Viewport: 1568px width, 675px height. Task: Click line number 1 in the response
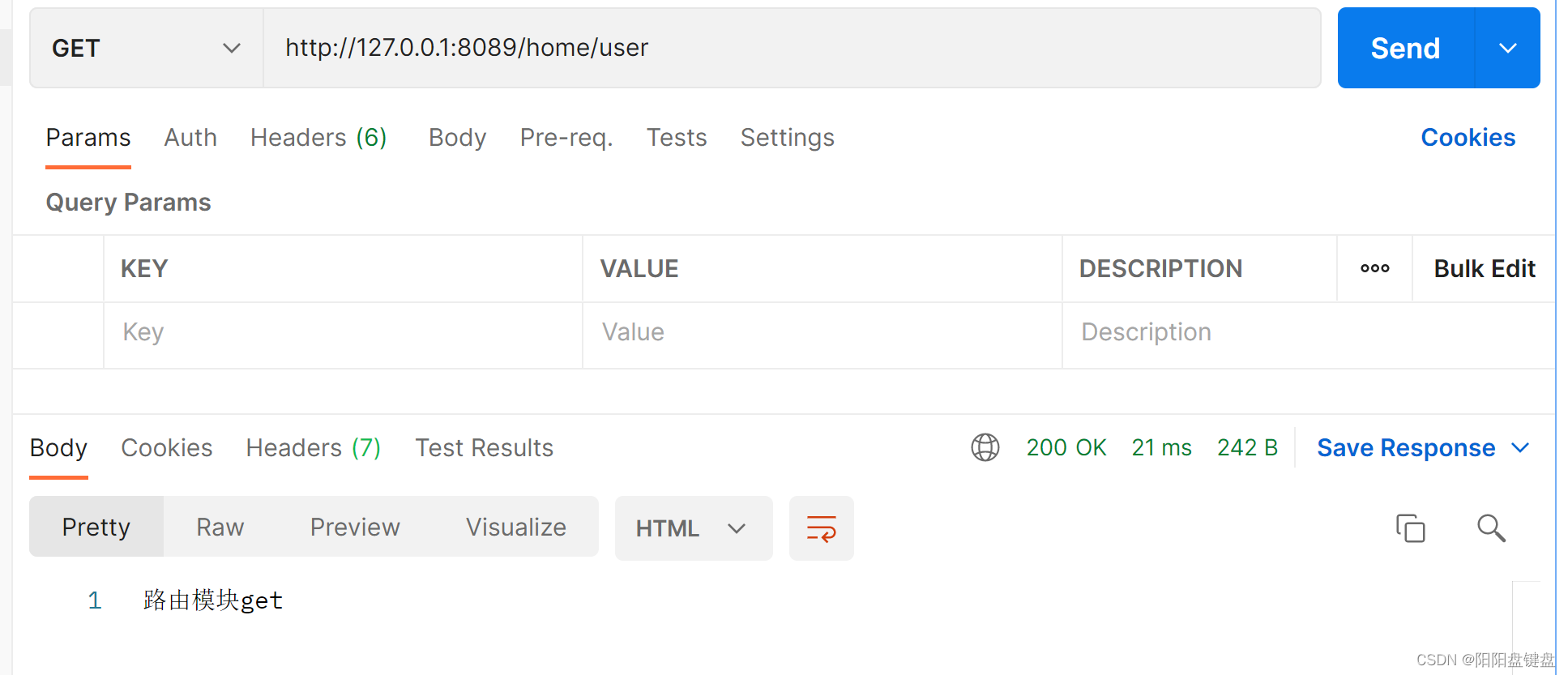tap(95, 600)
